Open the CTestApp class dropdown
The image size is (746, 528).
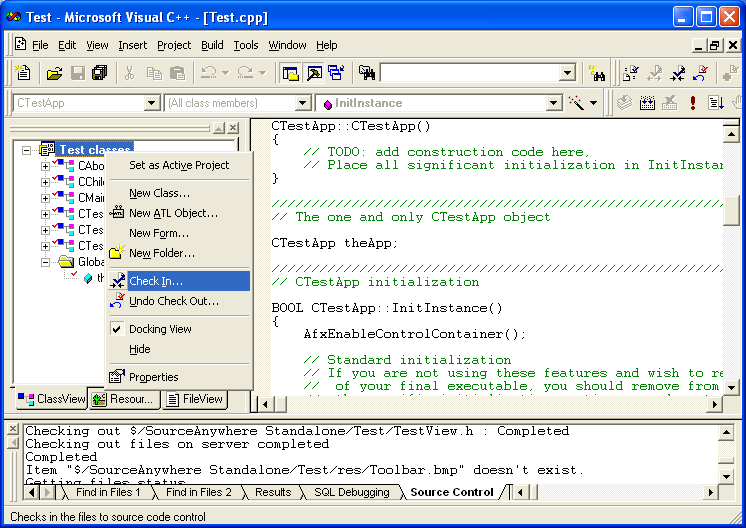(x=151, y=103)
